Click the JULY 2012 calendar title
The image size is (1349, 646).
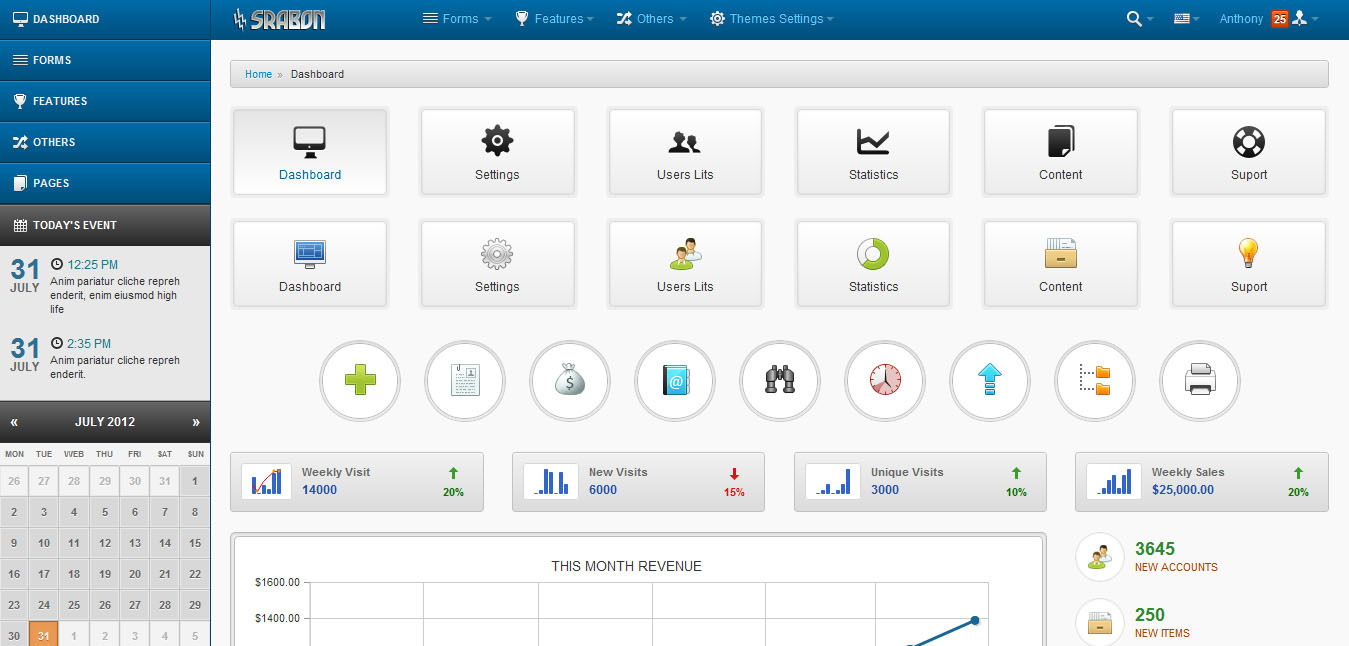tap(105, 422)
